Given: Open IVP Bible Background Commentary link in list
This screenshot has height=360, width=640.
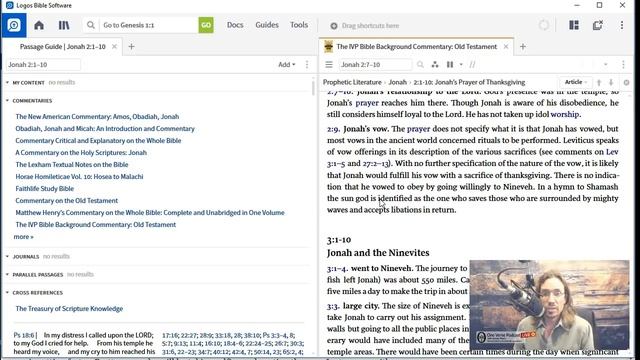Looking at the screenshot, I should pos(96,224).
